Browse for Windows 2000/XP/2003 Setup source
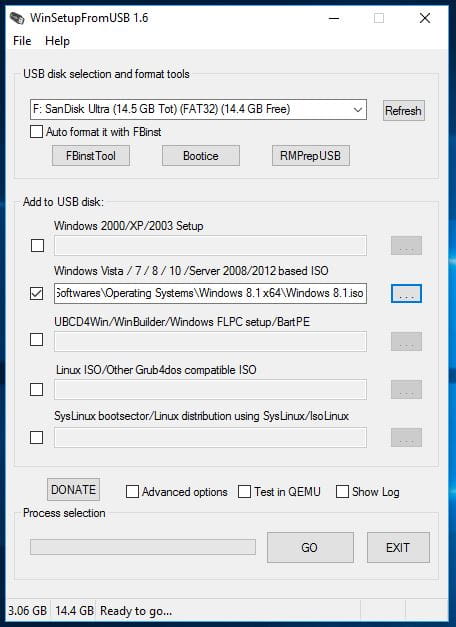This screenshot has height=627, width=456. point(406,246)
